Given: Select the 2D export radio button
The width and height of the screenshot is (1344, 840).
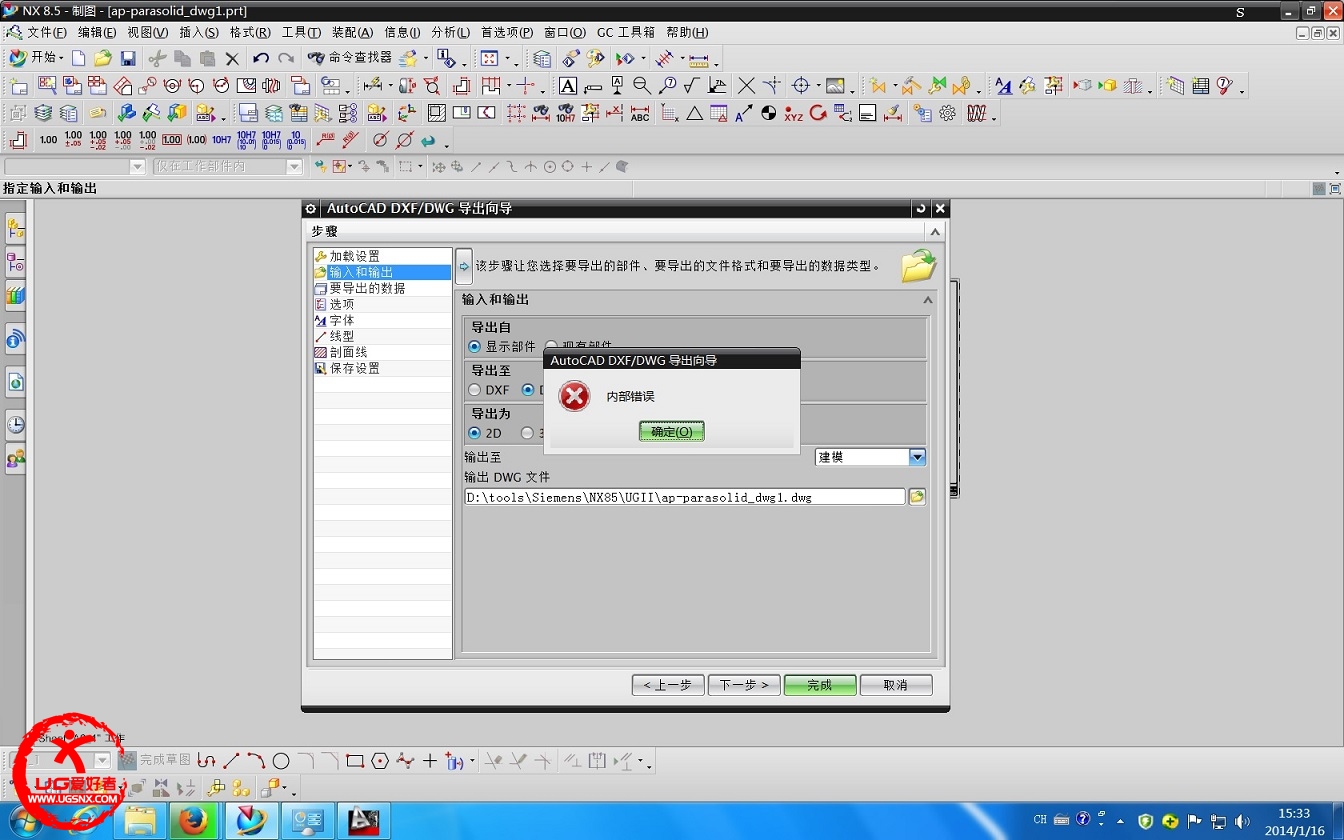Looking at the screenshot, I should 475,433.
